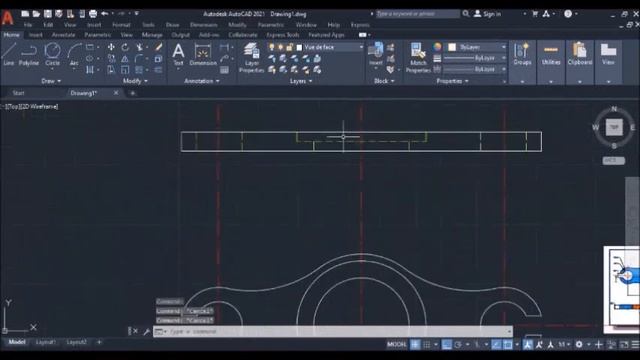Open the Manage ribbon tab
Screen dimensions: 640x360
click(152, 35)
